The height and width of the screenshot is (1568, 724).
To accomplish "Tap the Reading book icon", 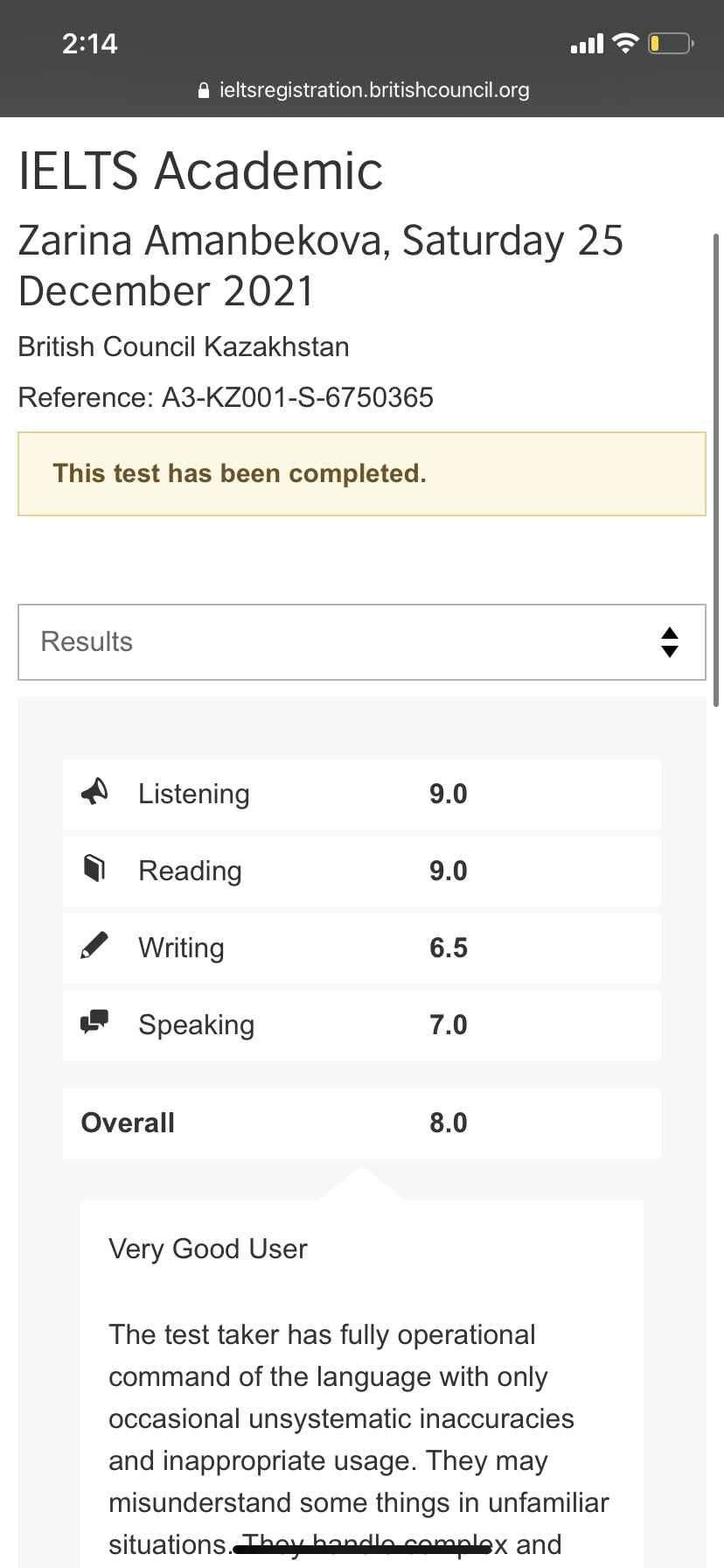I will click(94, 868).
